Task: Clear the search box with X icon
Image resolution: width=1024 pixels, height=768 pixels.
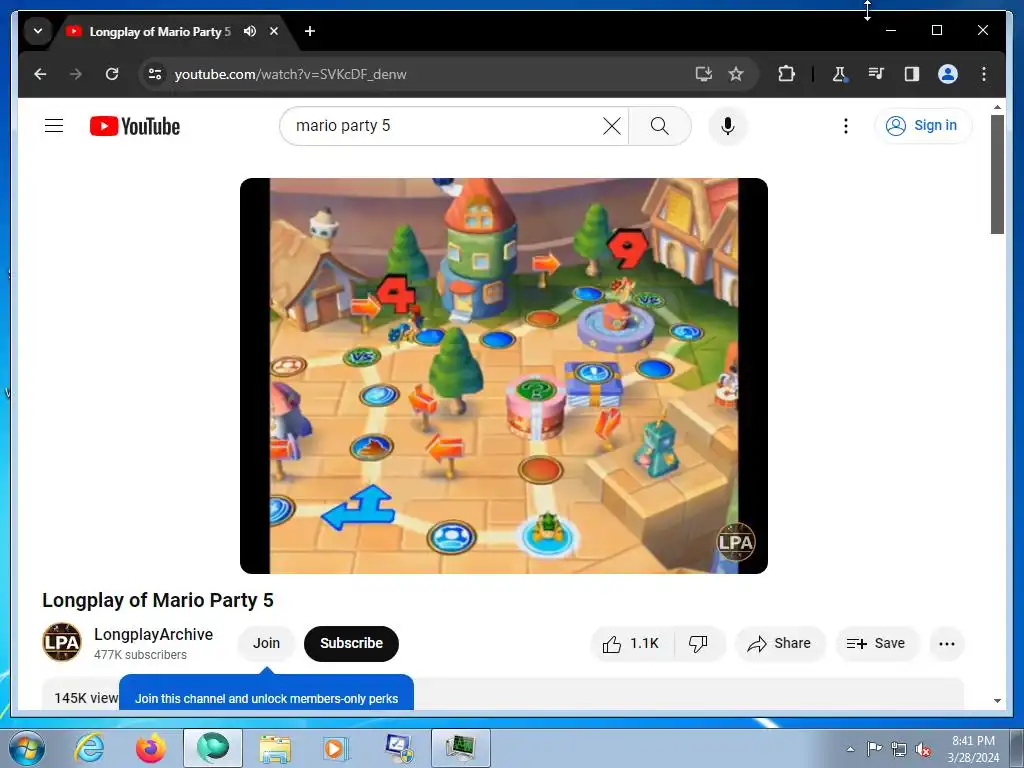Action: [x=612, y=125]
